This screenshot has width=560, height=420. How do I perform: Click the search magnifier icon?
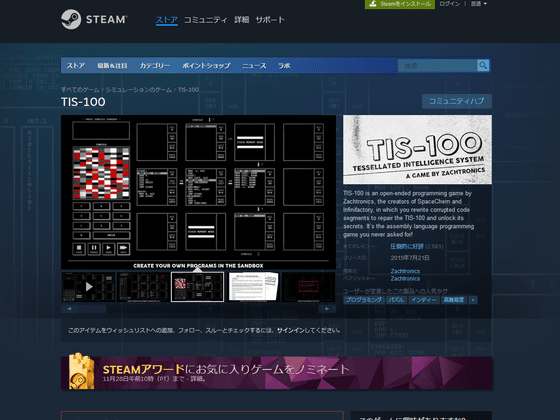(483, 65)
